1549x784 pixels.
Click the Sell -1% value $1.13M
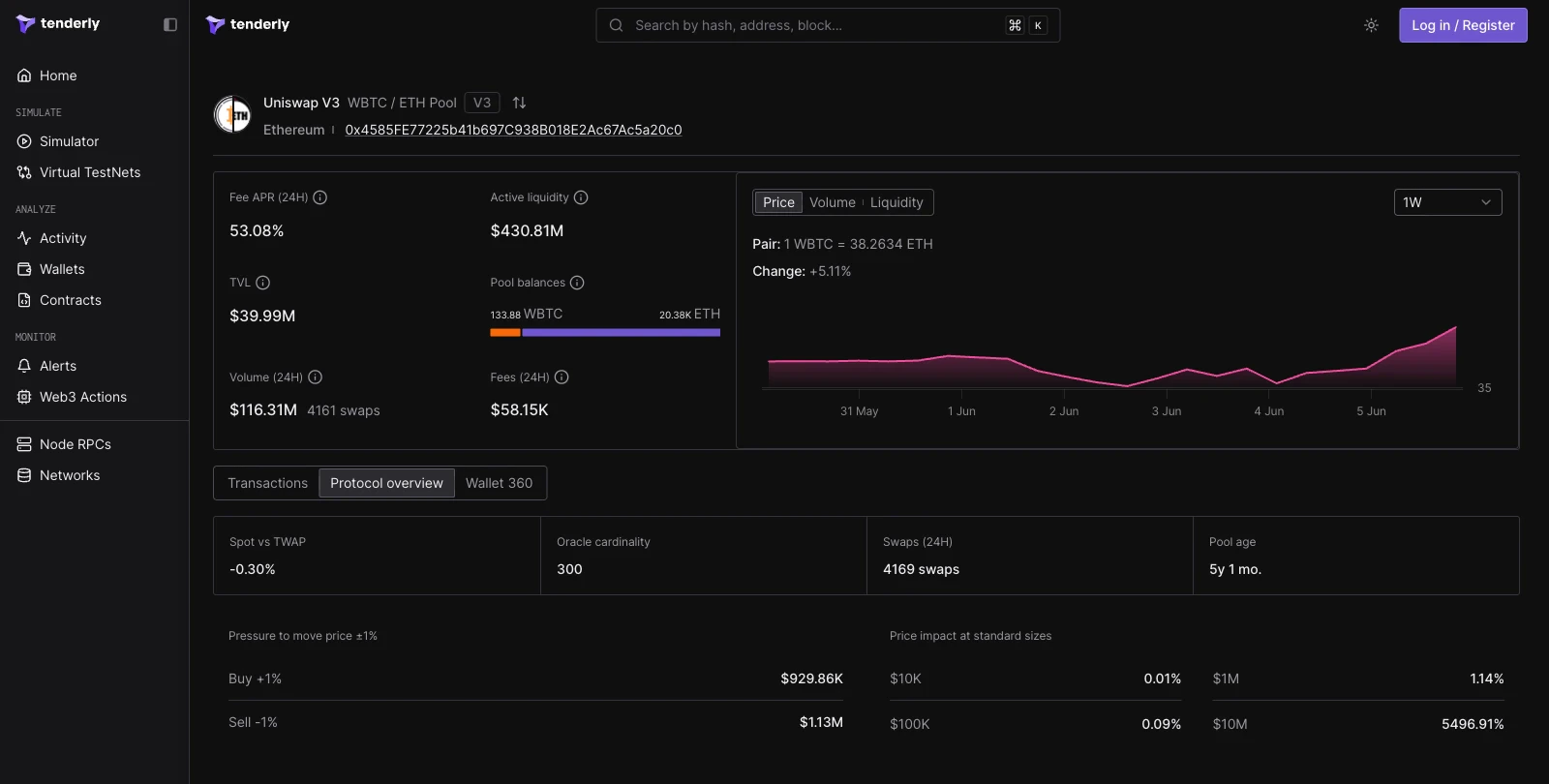pos(821,722)
